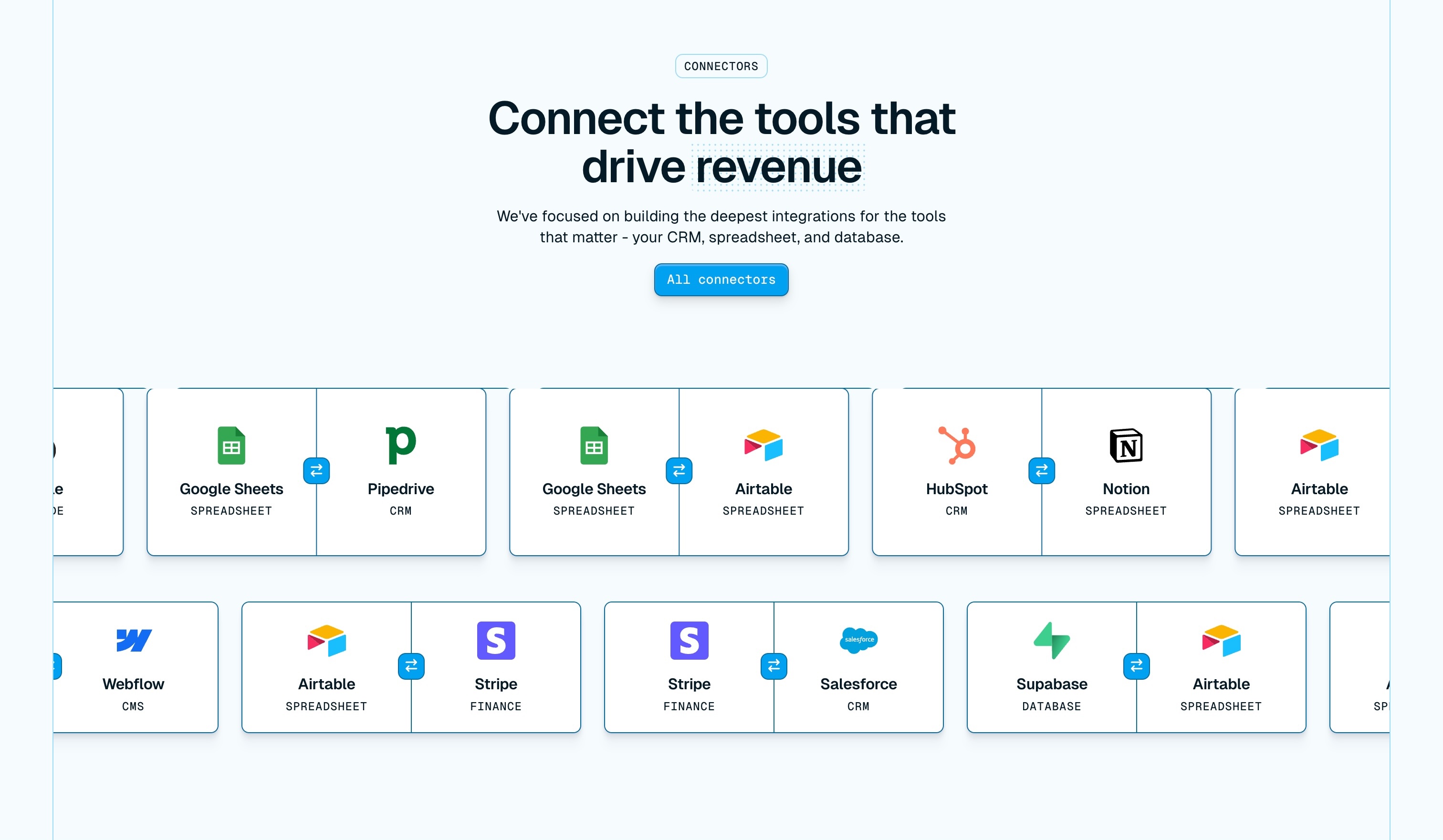The image size is (1443, 840).
Task: Click the Google Sheets icon beside Airtable
Action: 594,445
